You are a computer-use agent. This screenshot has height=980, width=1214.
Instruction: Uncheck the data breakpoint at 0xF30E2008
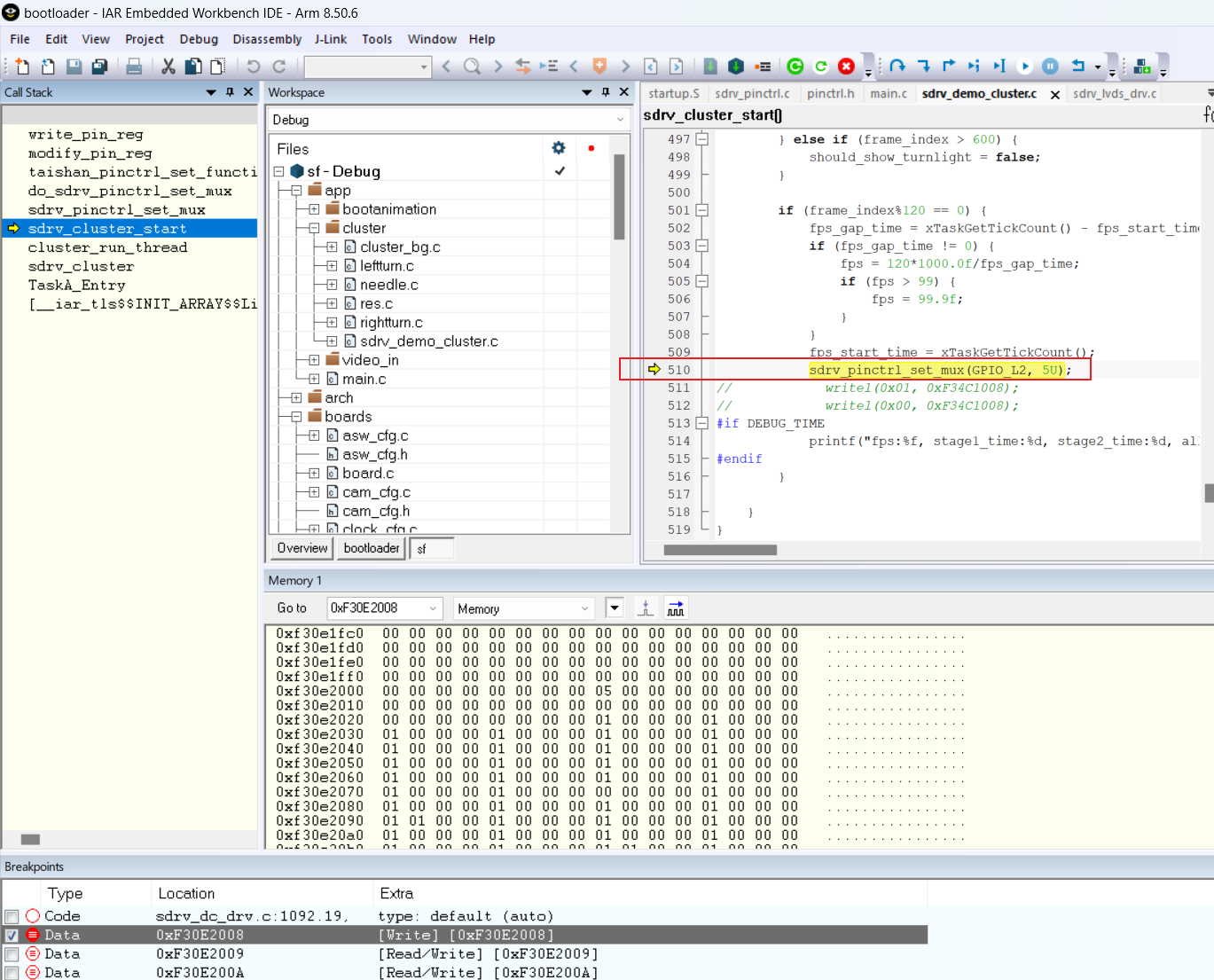tap(11, 934)
